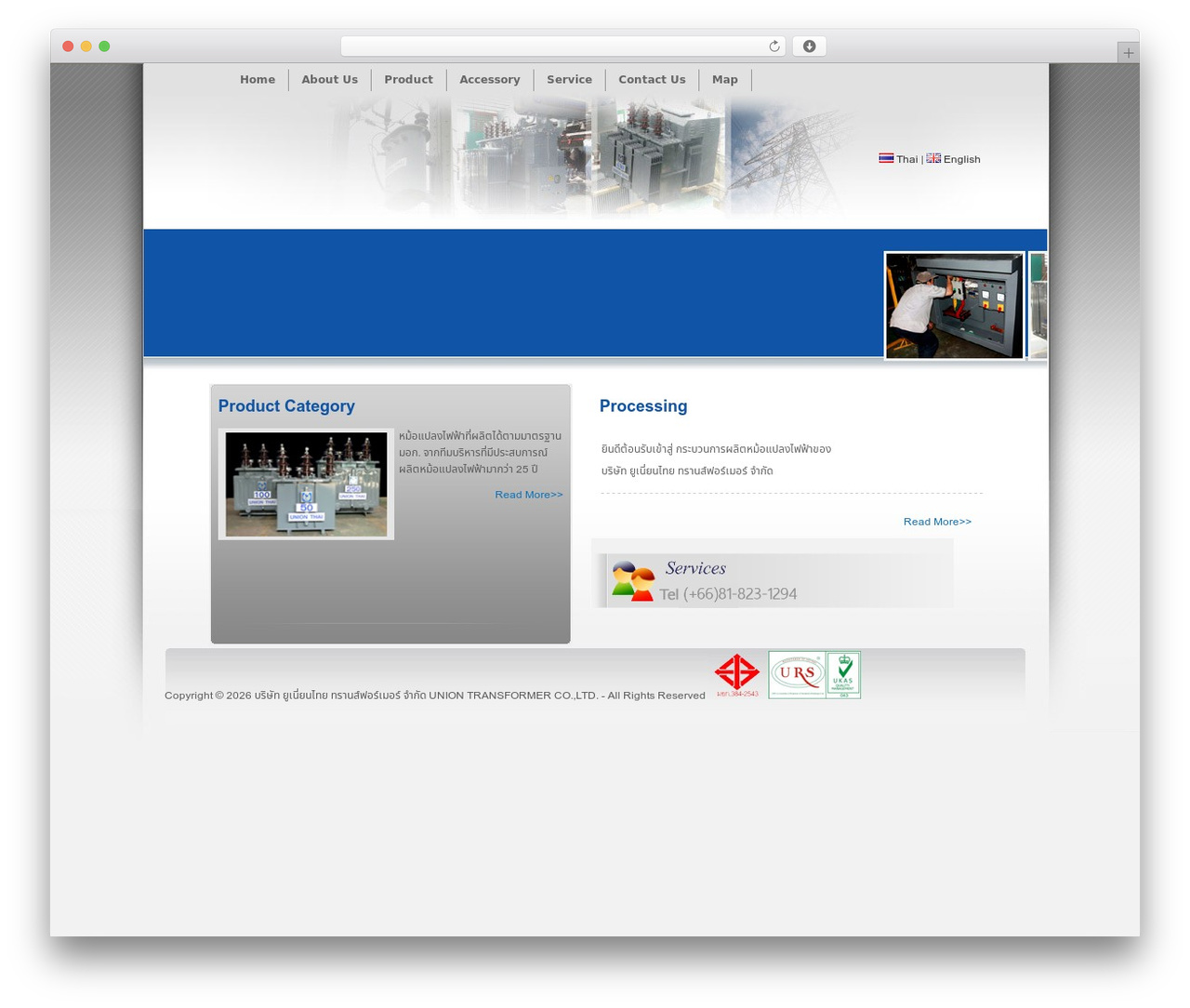The image size is (1190, 1008).
Task: Click the technician control panel photo
Action: click(954, 306)
